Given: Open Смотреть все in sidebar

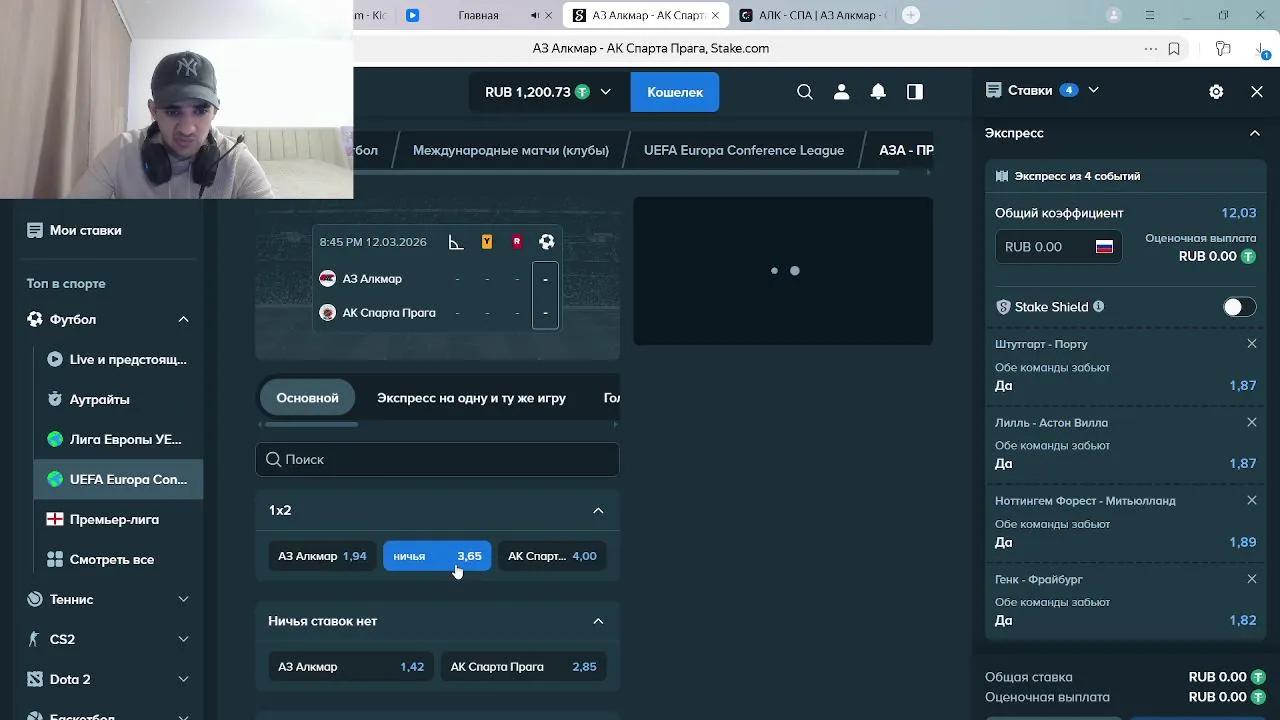Looking at the screenshot, I should coord(118,559).
